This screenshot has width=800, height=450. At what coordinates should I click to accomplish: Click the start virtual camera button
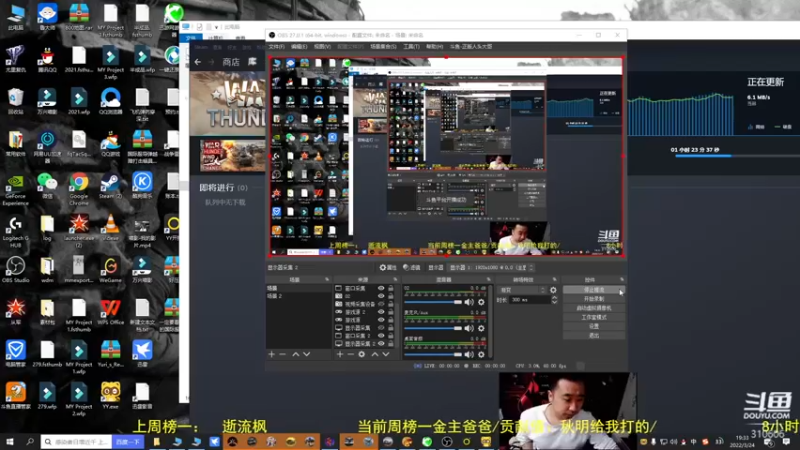point(594,308)
